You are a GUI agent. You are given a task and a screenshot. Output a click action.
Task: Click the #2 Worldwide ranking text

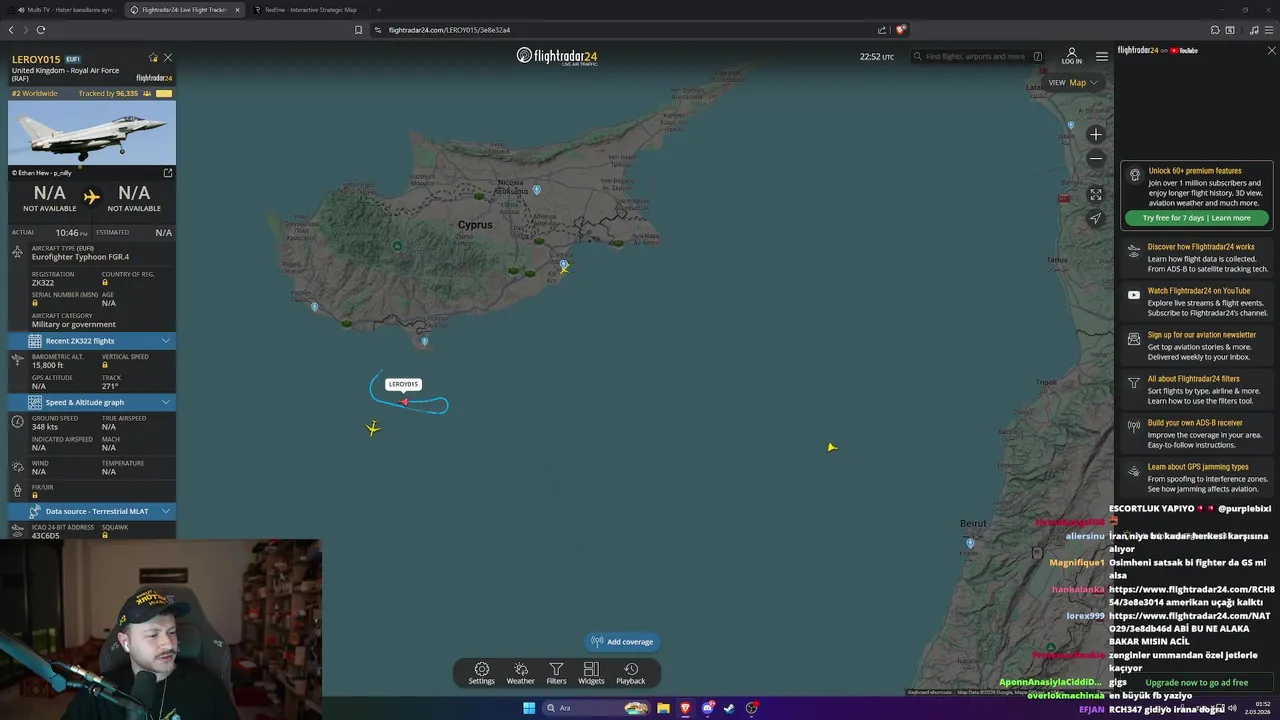(x=35, y=93)
